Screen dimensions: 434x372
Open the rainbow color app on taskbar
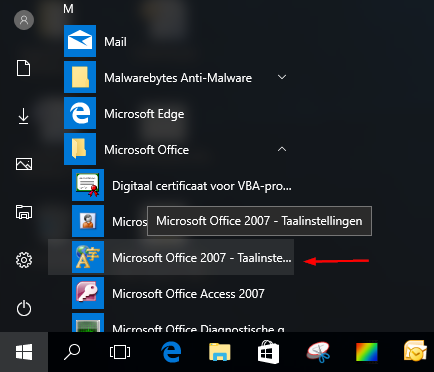(367, 352)
